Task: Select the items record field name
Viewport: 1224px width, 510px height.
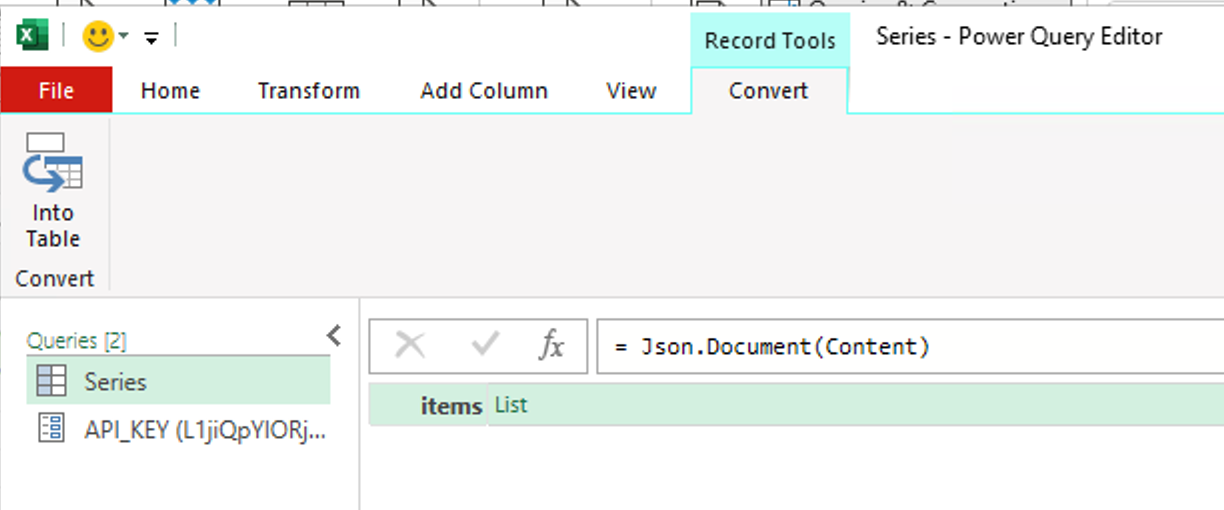Action: tap(452, 406)
